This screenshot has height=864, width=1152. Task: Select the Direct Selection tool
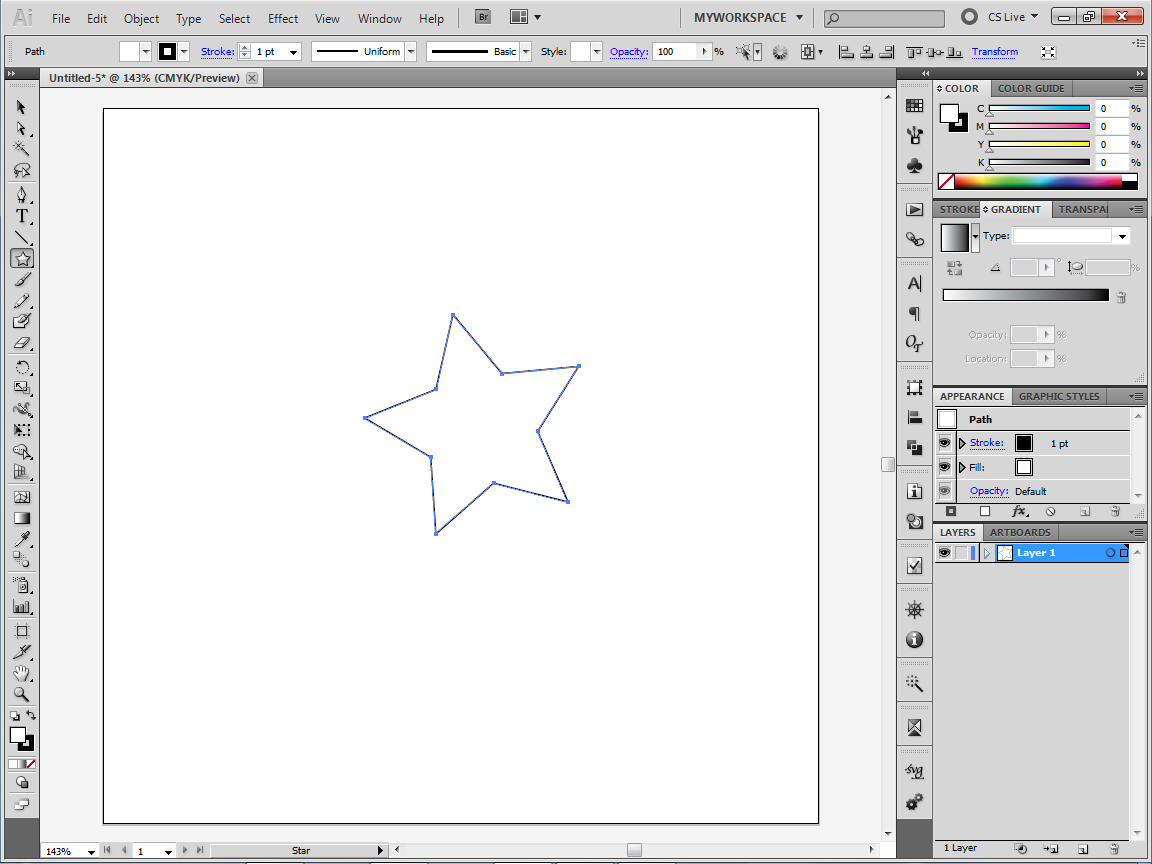tap(22, 128)
